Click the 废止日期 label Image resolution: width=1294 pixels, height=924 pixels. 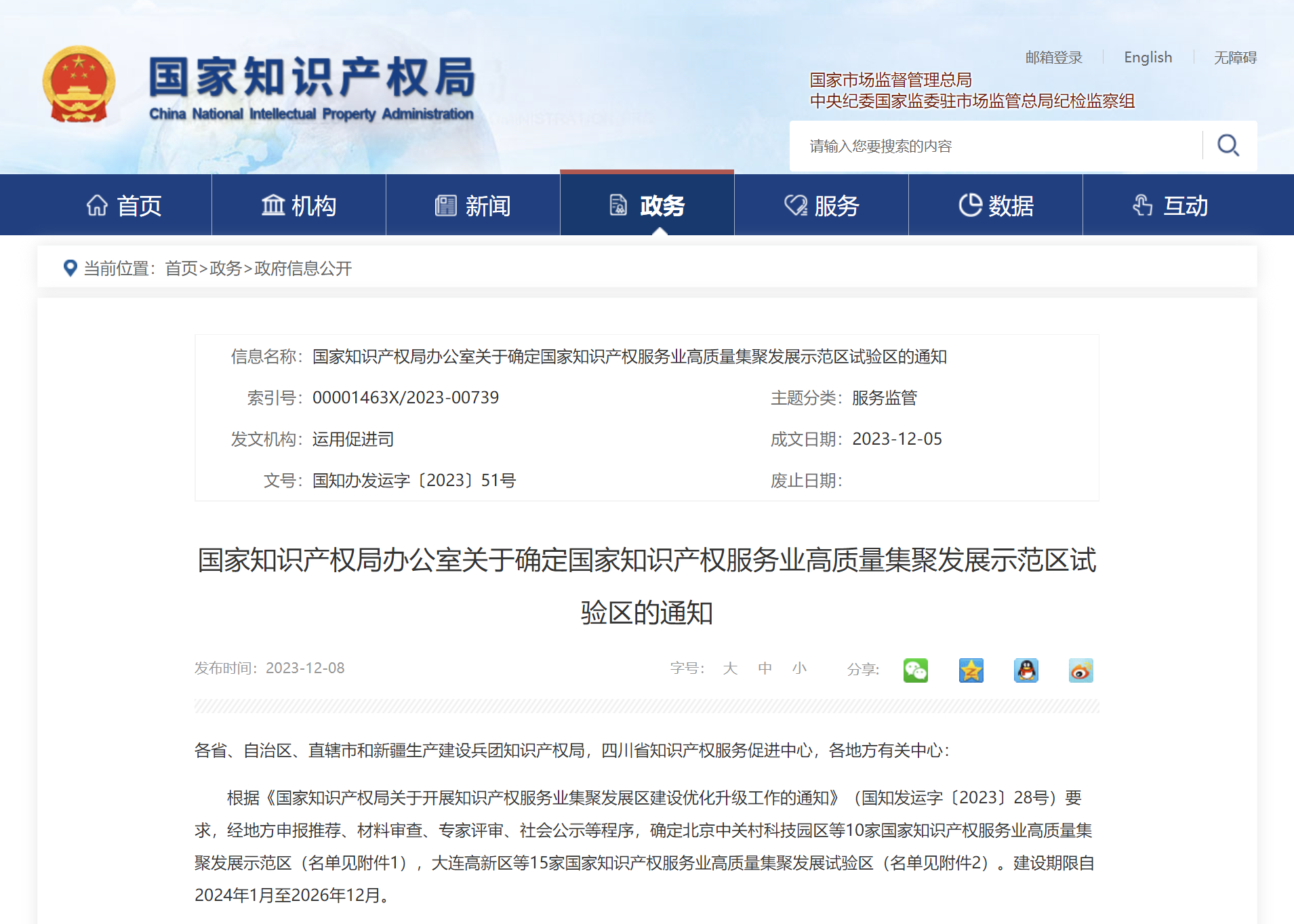click(x=807, y=481)
